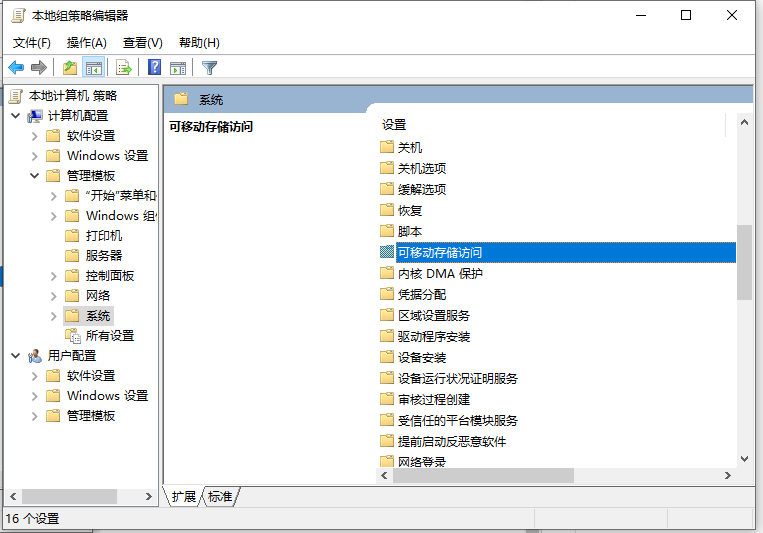763x533 pixels.
Task: Select 受信任的平台模块服务 in list
Action: [457, 420]
